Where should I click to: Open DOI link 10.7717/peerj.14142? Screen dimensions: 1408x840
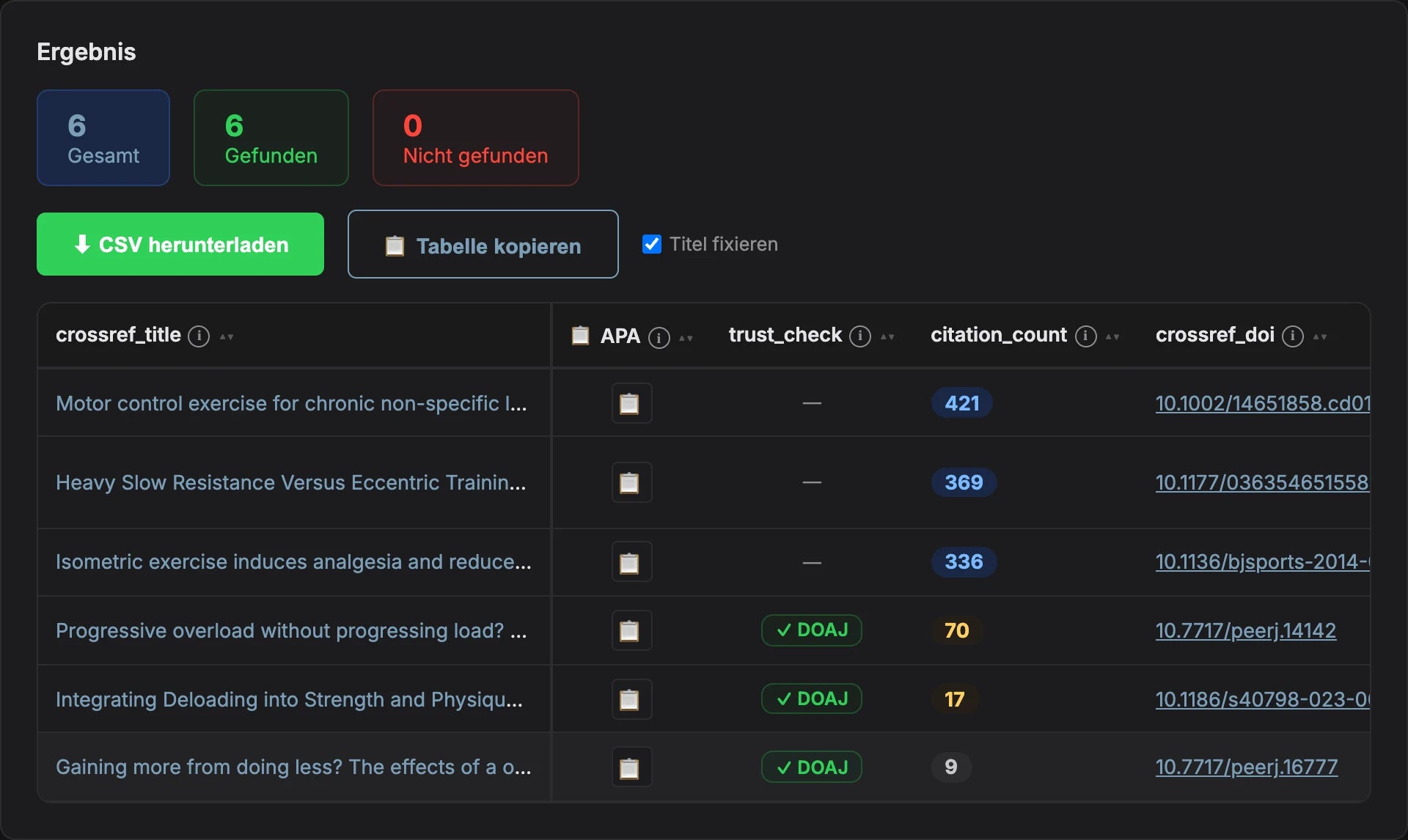pos(1246,630)
